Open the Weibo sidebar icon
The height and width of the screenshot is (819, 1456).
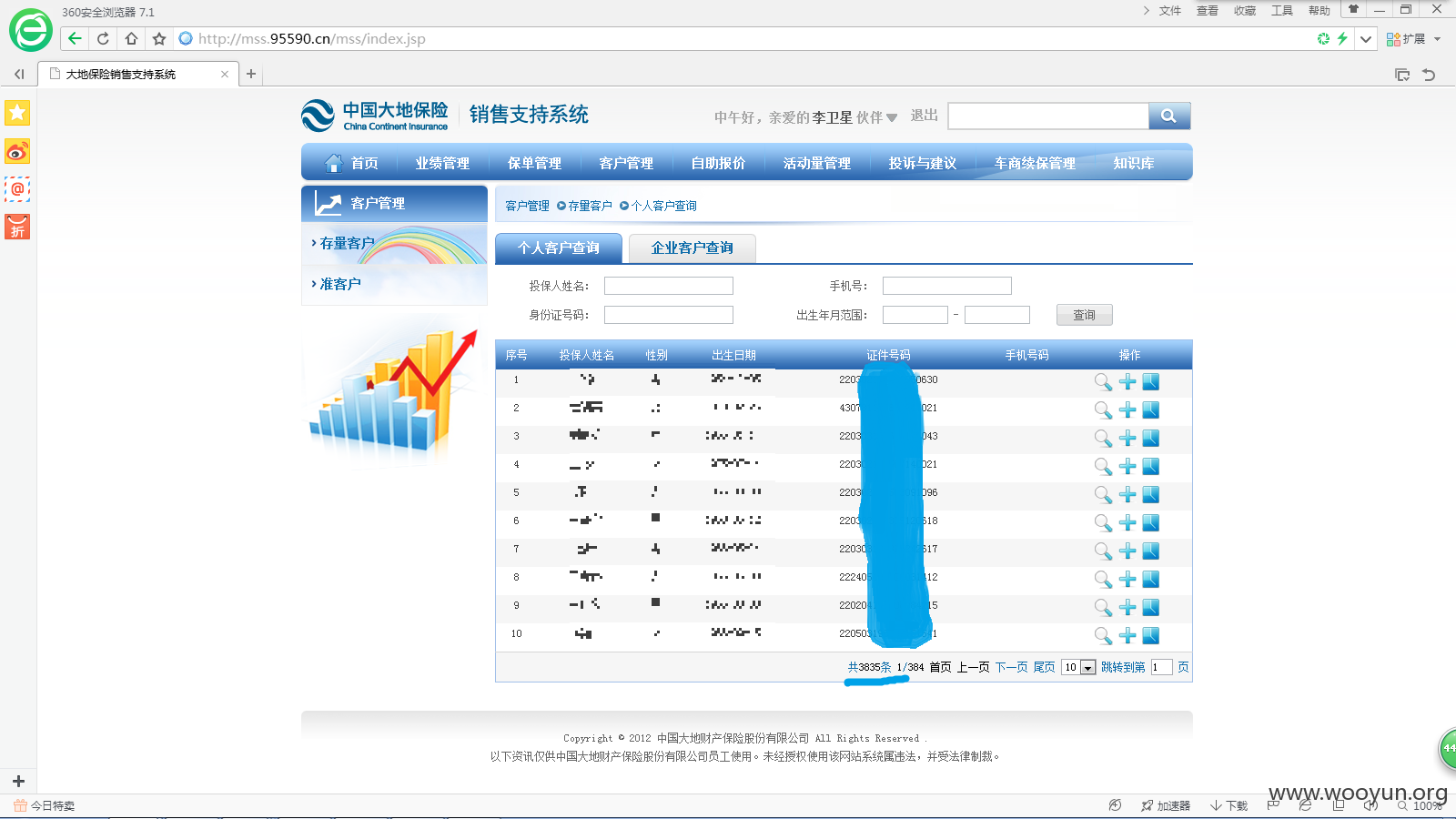pyautogui.click(x=17, y=151)
